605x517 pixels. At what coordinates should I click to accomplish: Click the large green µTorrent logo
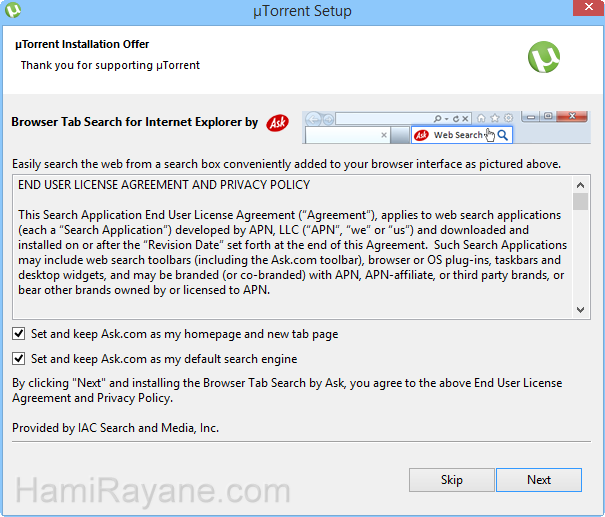[x=544, y=57]
